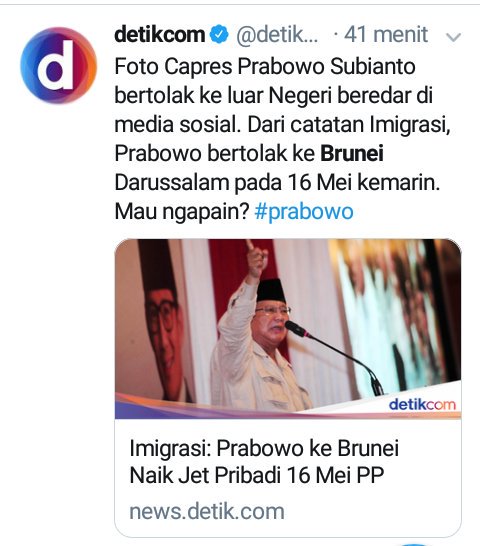The image size is (480, 546).
Task: Click the 'Mau ngapain?' tweet text
Action: 182,211
